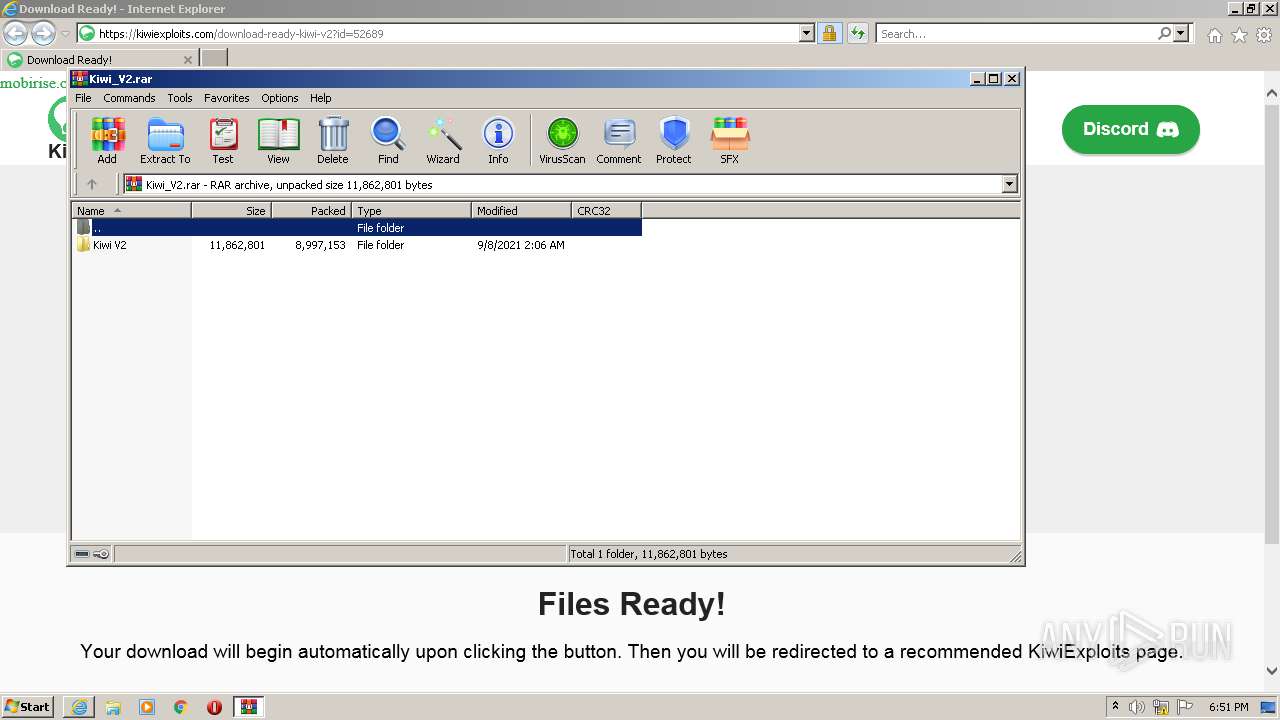
Task: Open the Windows Explorer taskbar icon
Action: 113,707
